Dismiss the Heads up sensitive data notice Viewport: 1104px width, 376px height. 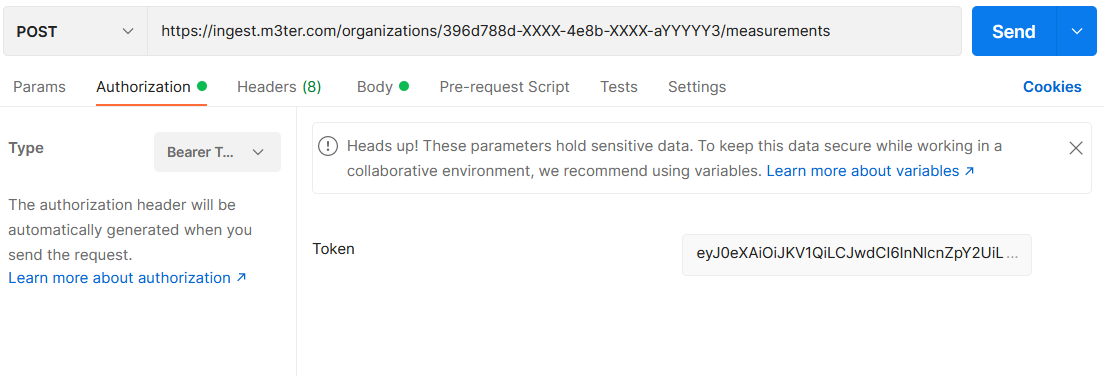(1075, 148)
